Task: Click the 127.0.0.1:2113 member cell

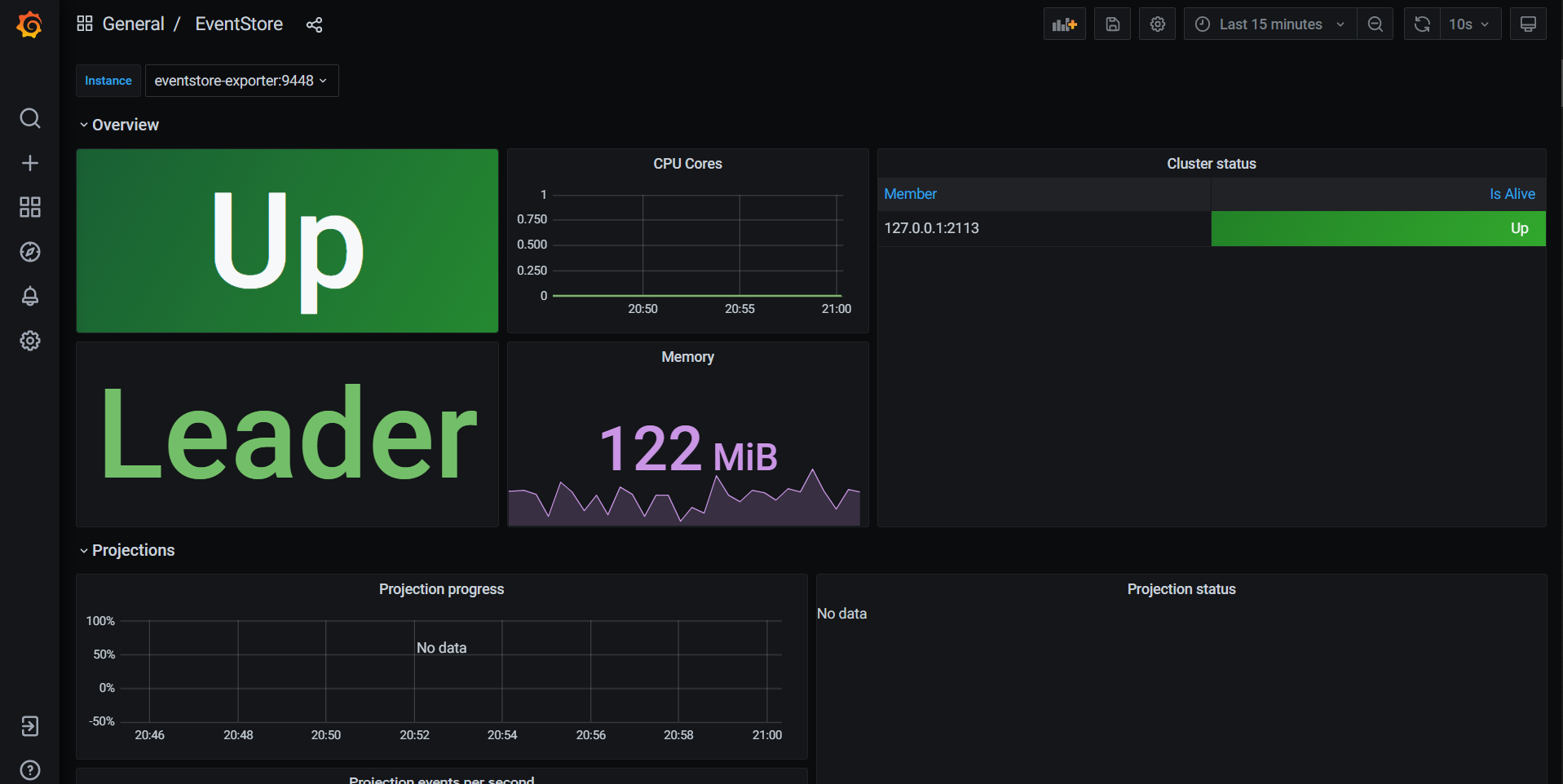Action: [x=1044, y=228]
